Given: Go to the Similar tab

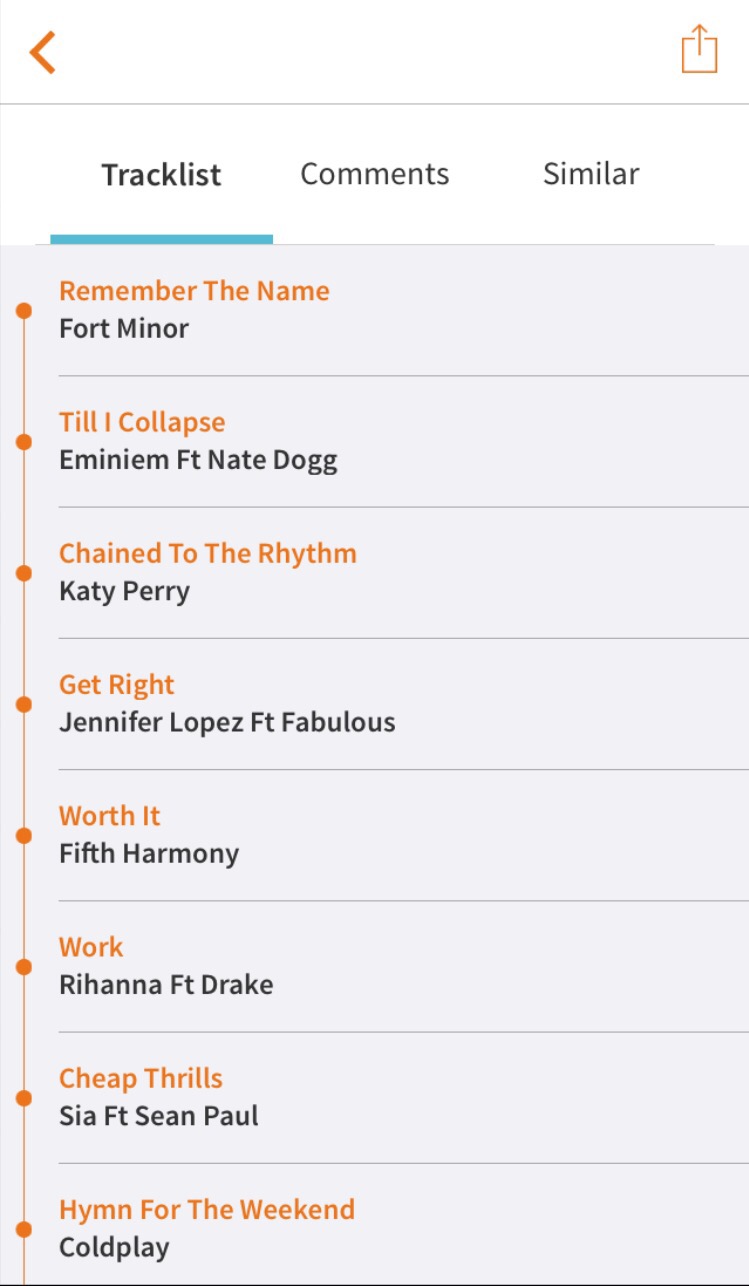Looking at the screenshot, I should (590, 174).
